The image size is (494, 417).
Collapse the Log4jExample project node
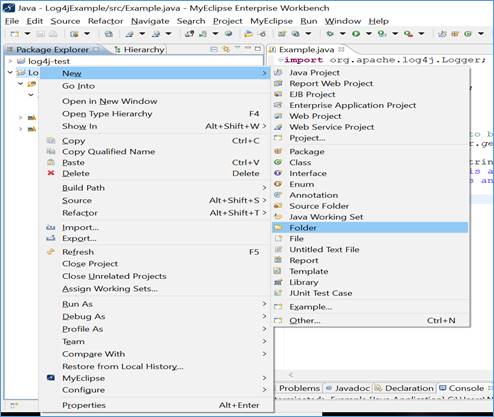(x=10, y=72)
